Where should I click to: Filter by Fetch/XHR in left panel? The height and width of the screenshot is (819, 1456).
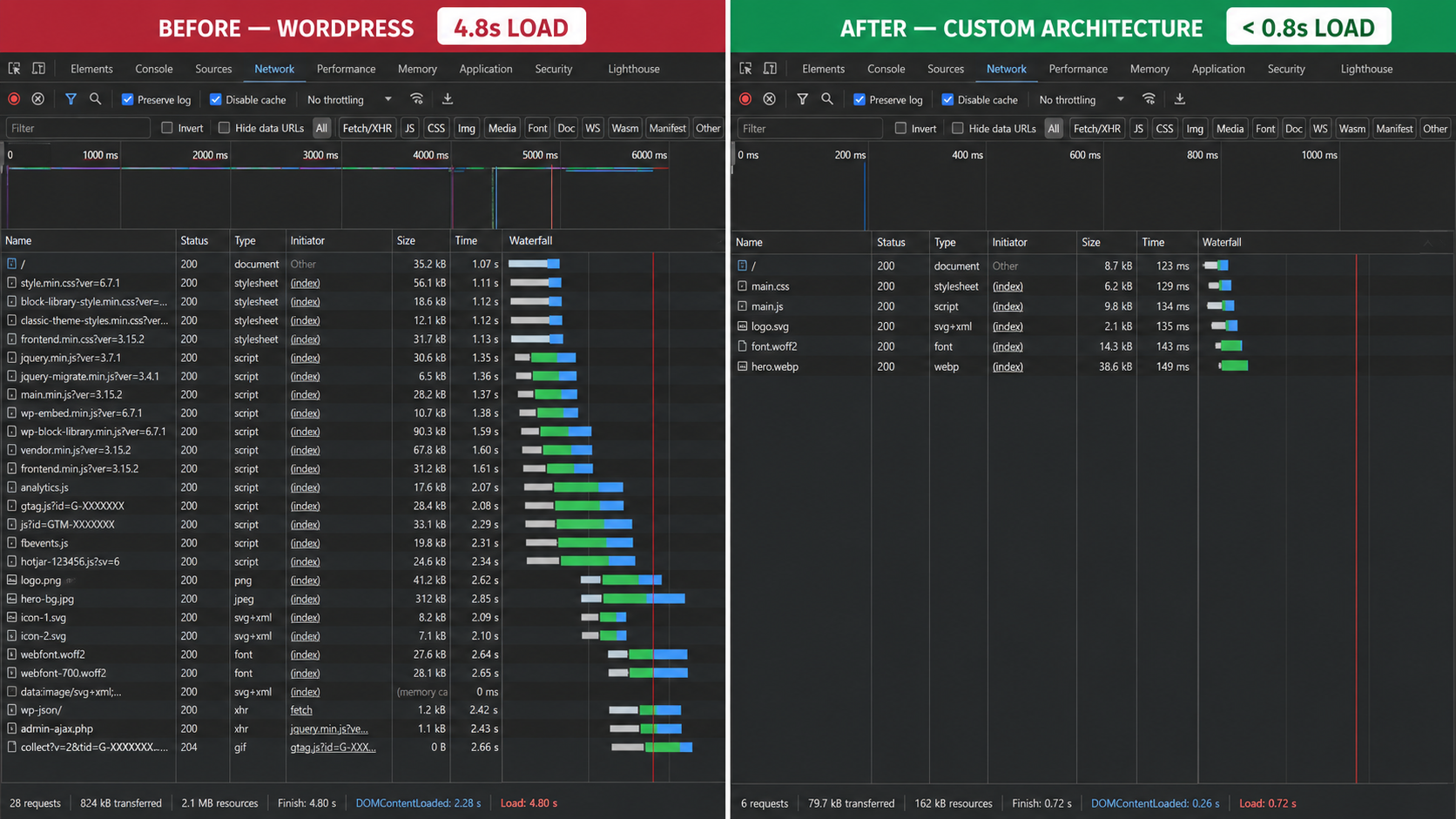click(367, 128)
